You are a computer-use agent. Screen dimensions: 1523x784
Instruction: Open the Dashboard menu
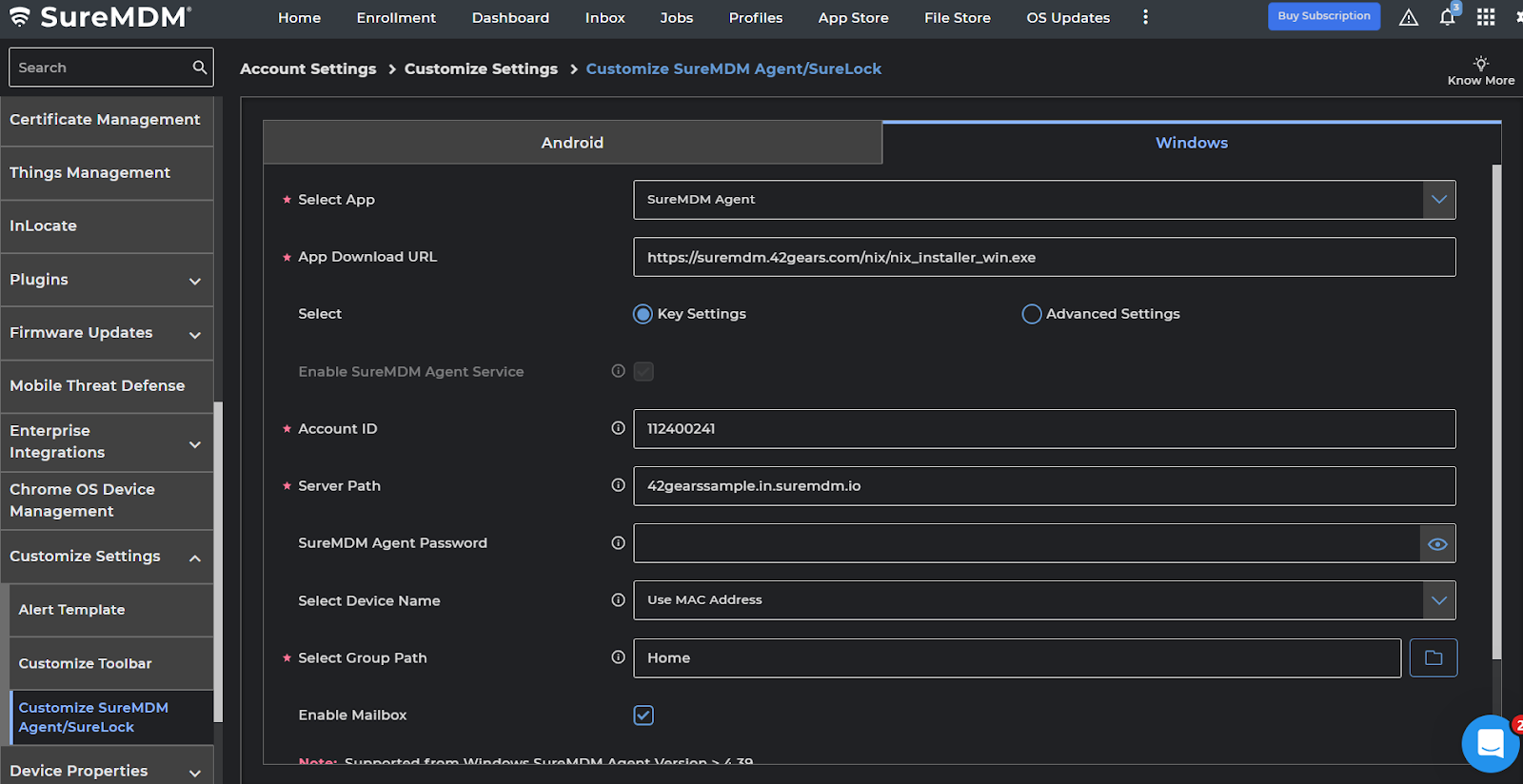[x=510, y=17]
